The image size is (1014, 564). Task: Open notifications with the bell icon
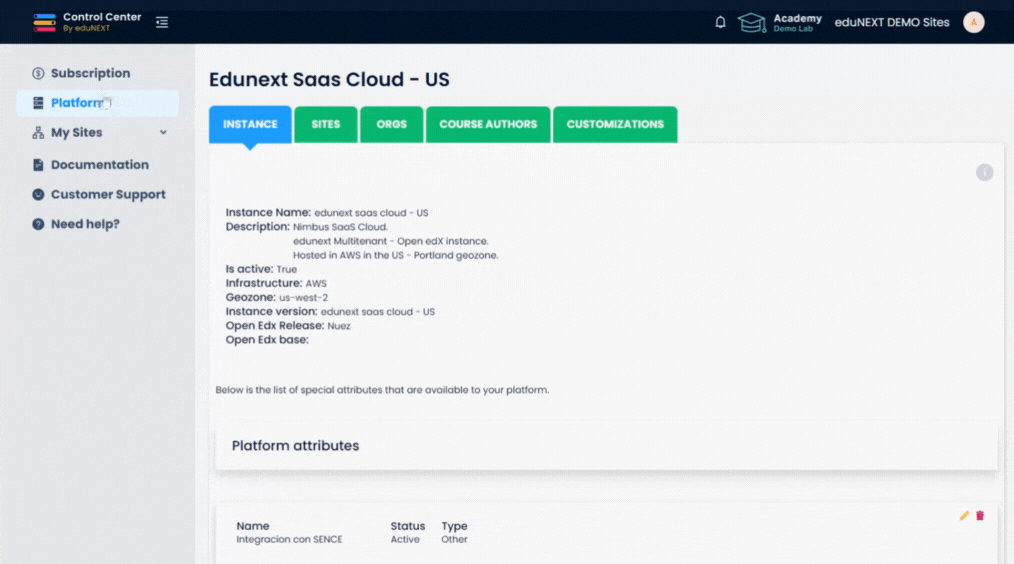pos(720,22)
